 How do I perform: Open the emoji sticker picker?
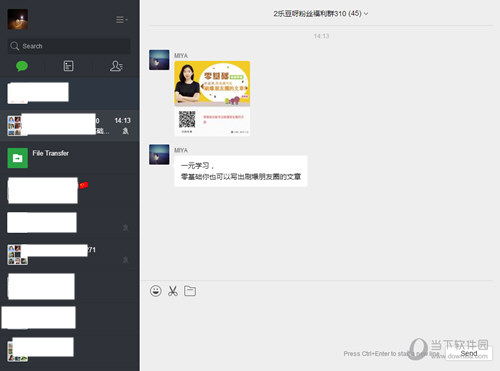coord(156,291)
